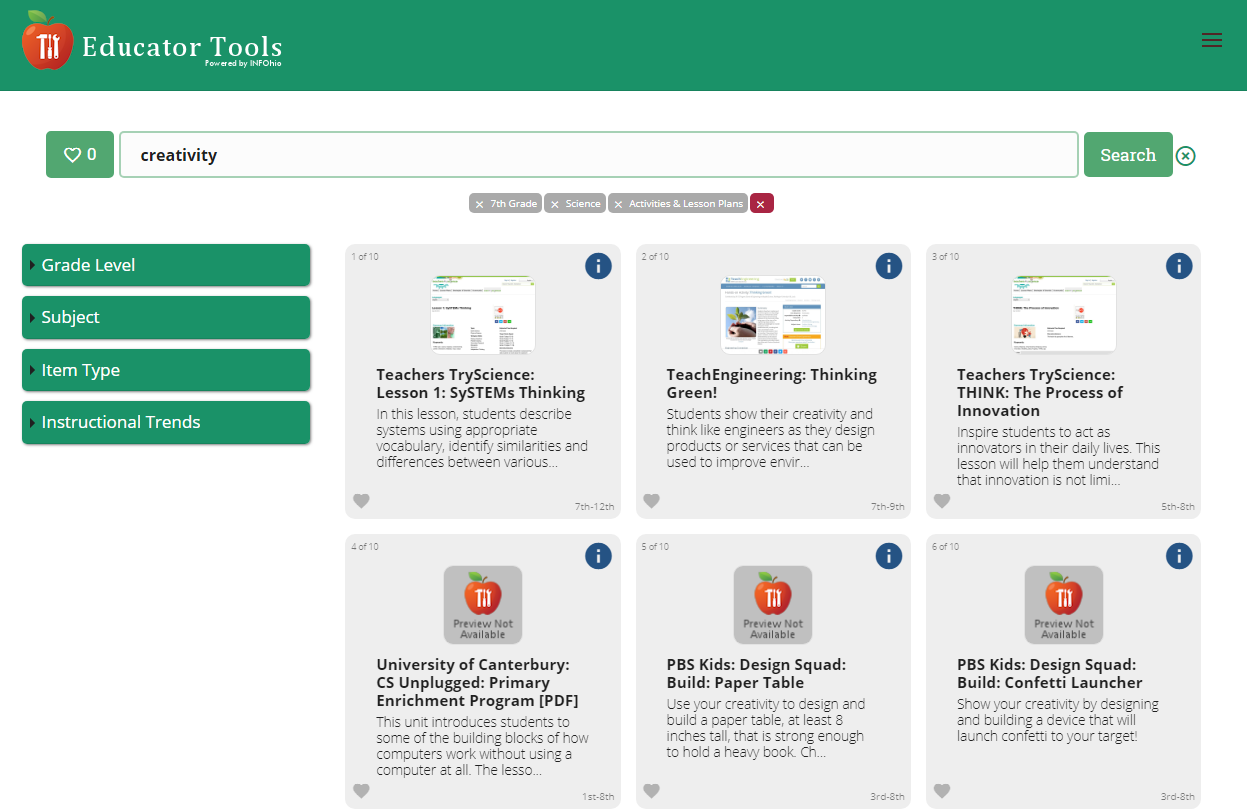
Task: Clear the search with the circled X icon
Action: coord(1186,156)
